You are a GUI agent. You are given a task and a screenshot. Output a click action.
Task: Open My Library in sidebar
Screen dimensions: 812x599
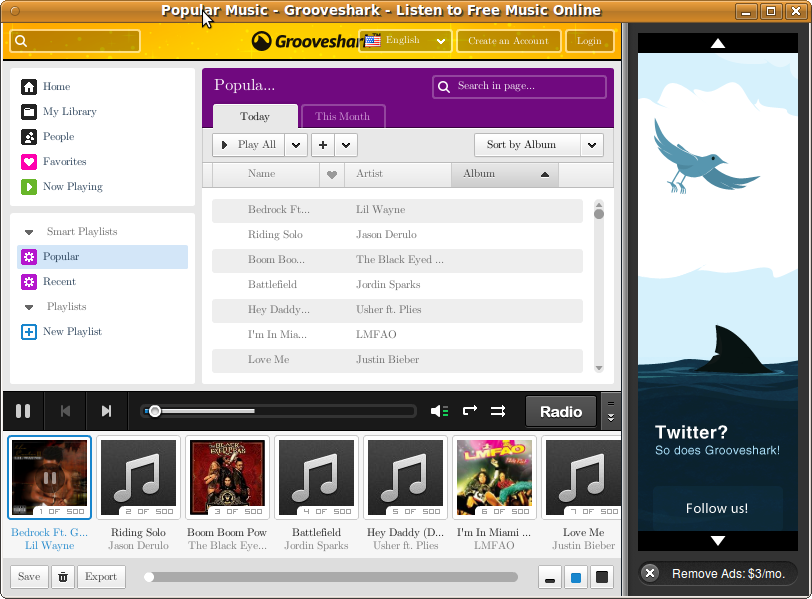59,111
